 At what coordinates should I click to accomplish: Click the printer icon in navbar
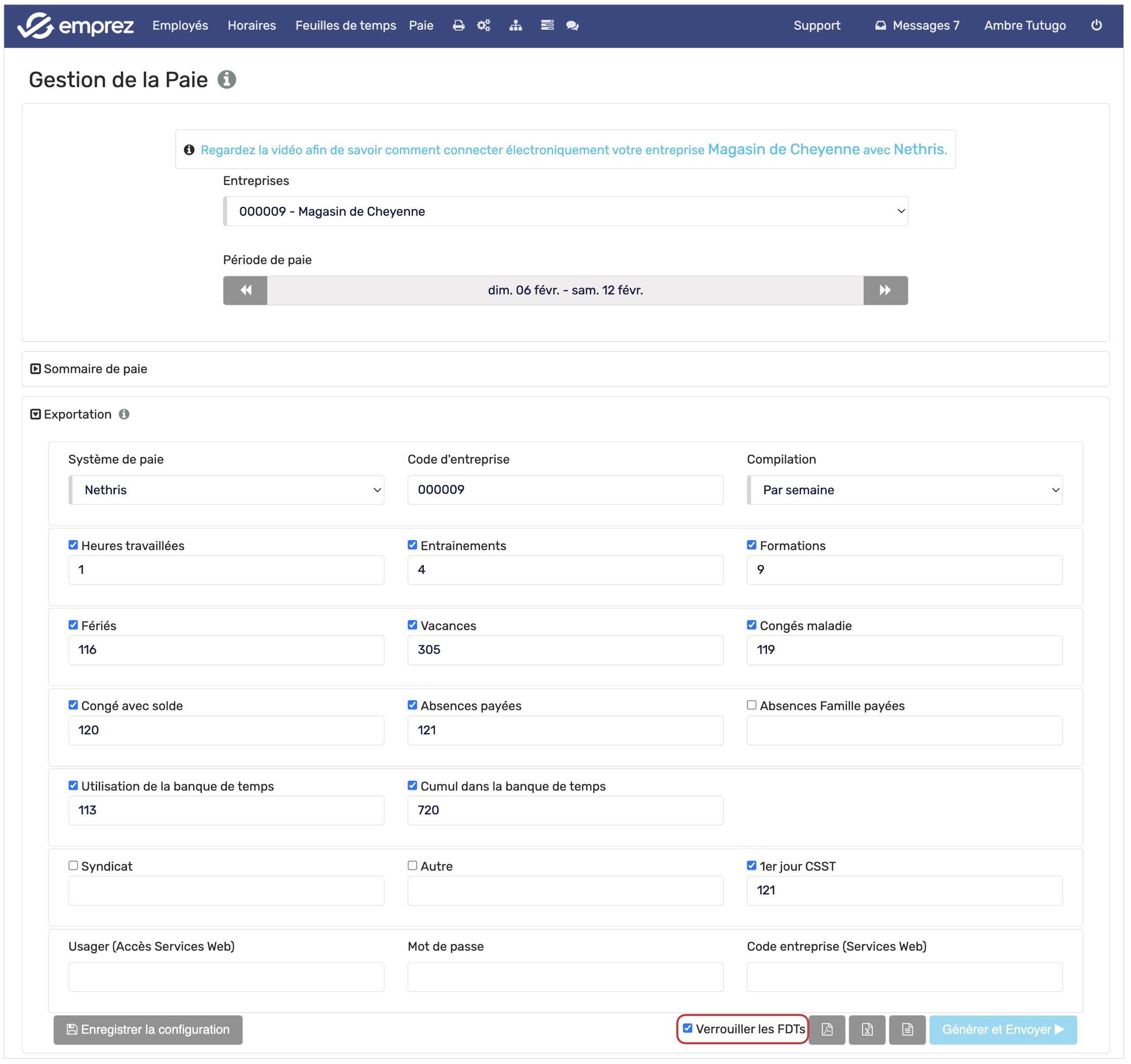click(x=459, y=26)
